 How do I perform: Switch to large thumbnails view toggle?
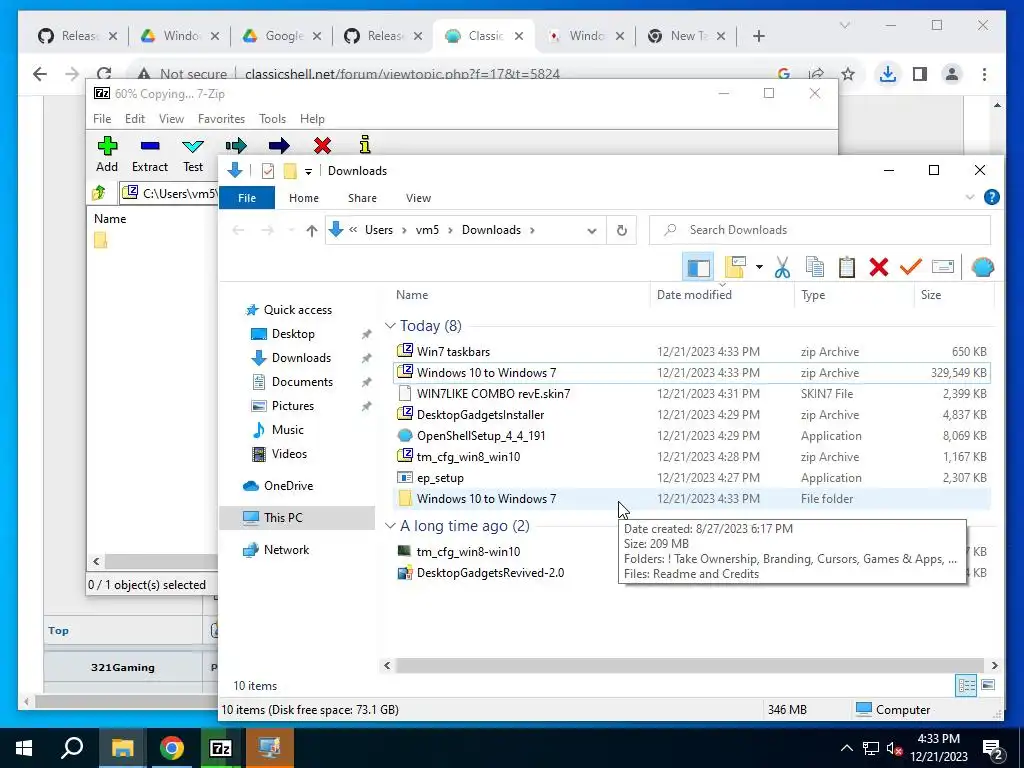[x=988, y=685]
